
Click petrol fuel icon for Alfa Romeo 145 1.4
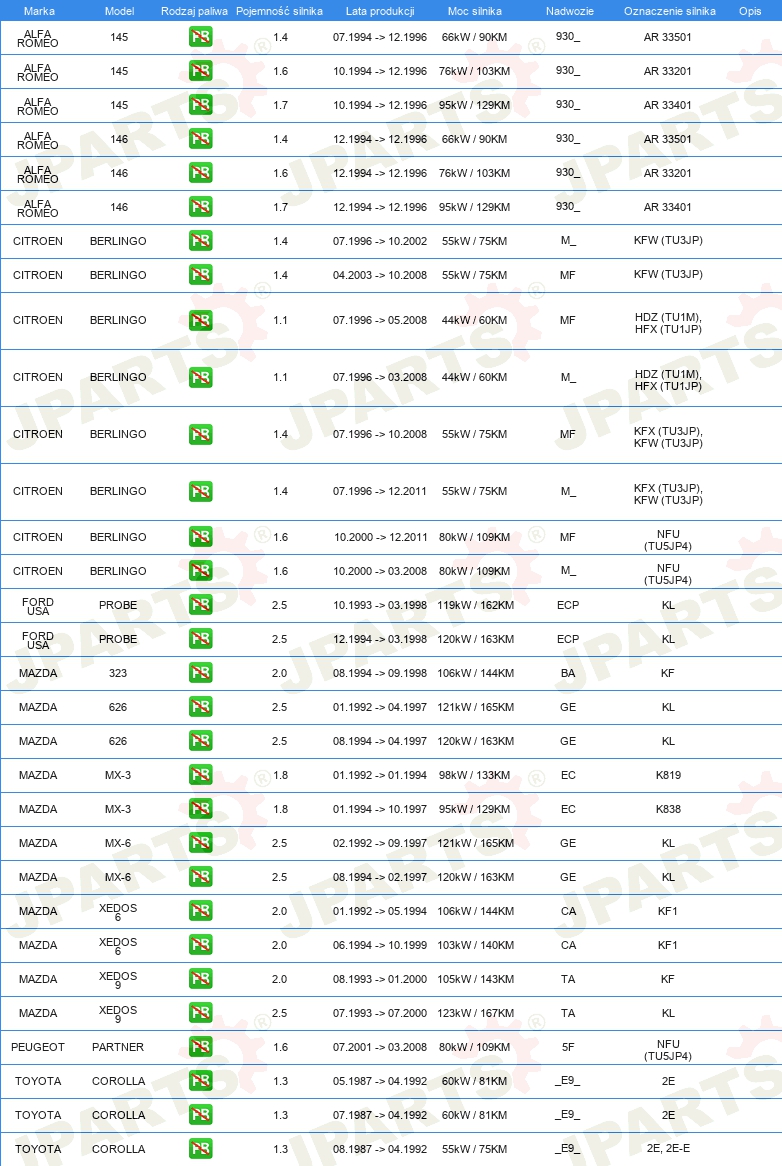[x=201, y=36]
